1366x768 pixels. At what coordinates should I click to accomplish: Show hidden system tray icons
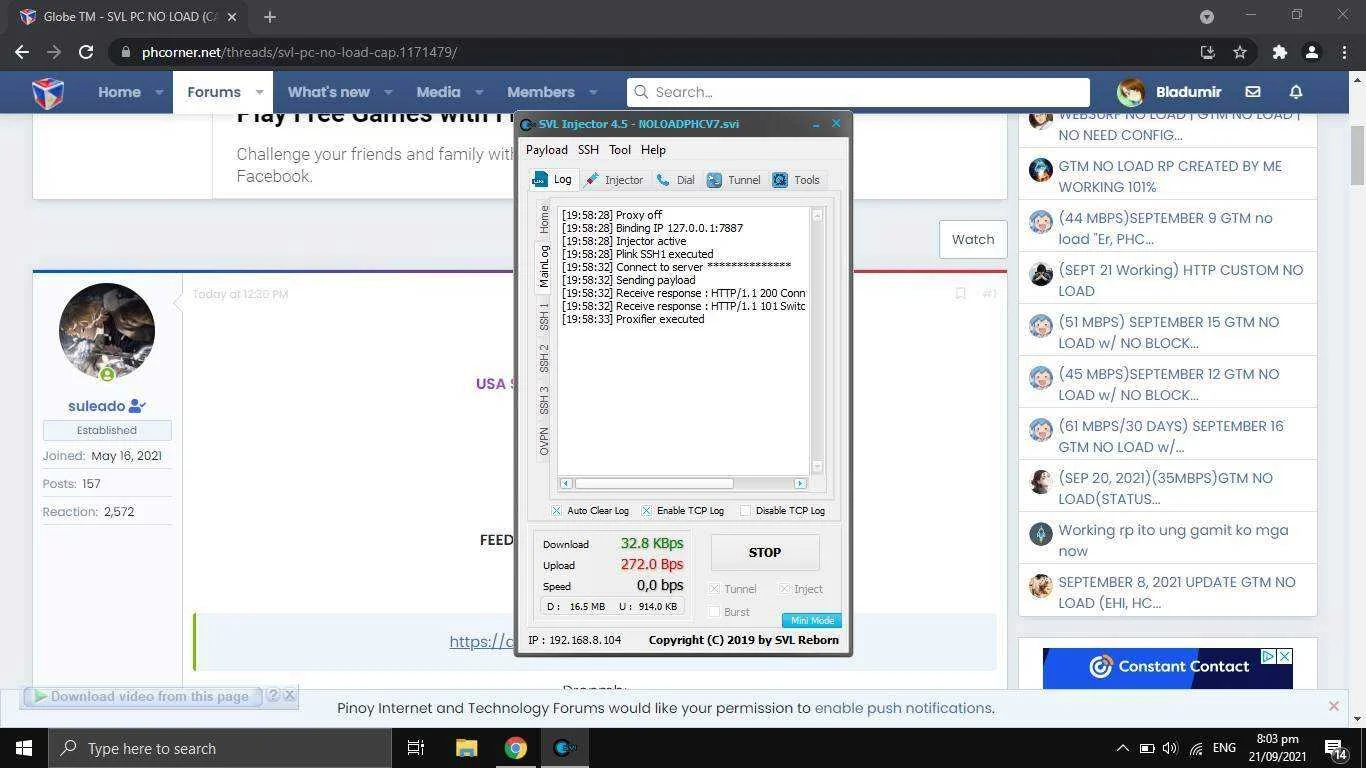pyautogui.click(x=1122, y=748)
